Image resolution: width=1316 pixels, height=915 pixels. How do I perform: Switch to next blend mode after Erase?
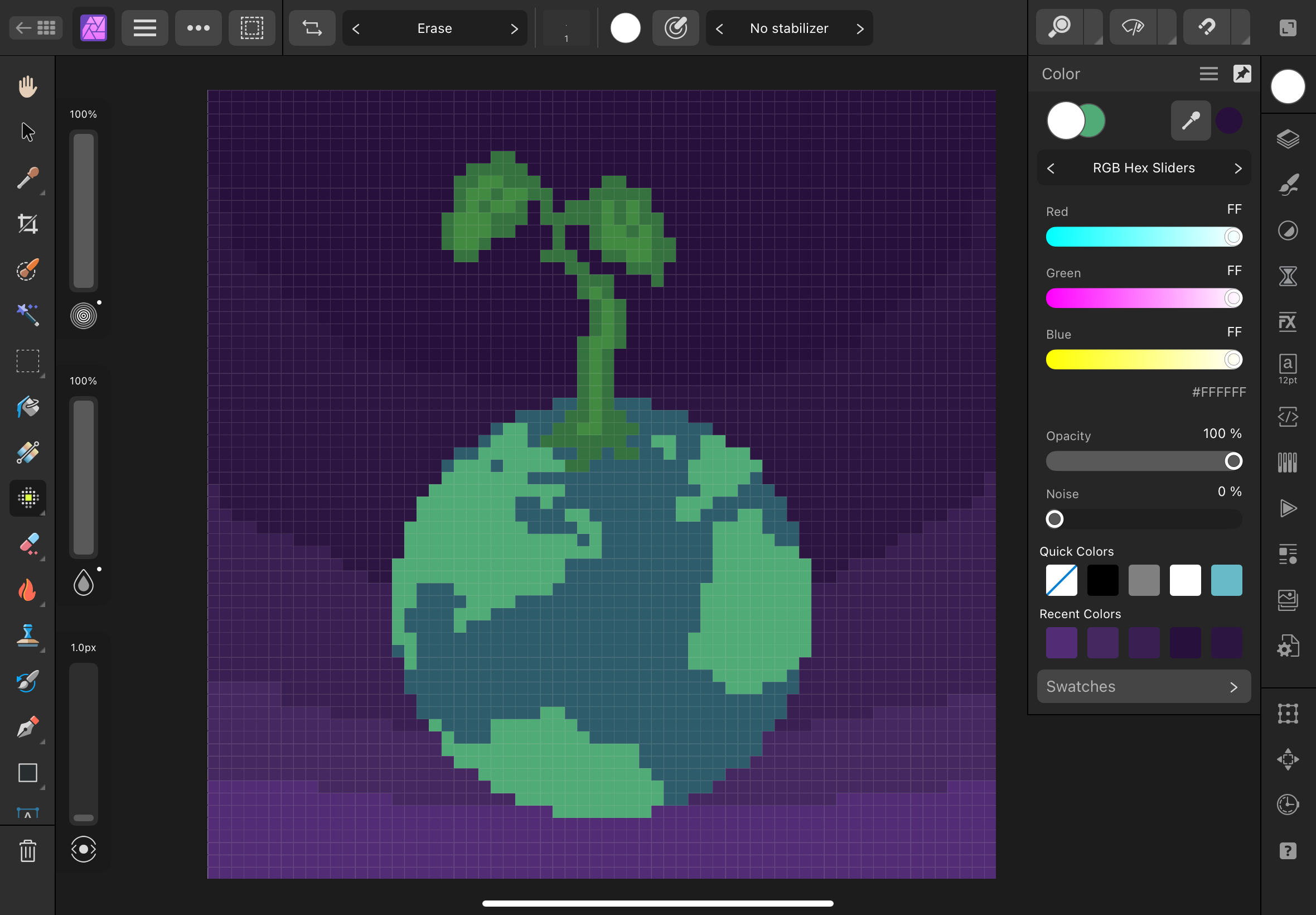tap(514, 28)
